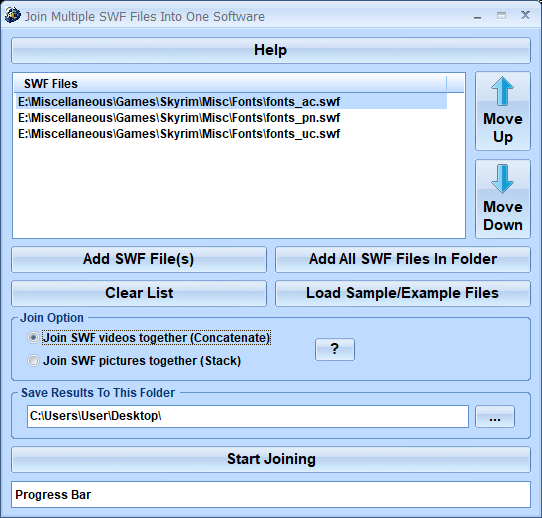Click the save folder path field
This screenshot has height=518, width=542.
point(248,416)
